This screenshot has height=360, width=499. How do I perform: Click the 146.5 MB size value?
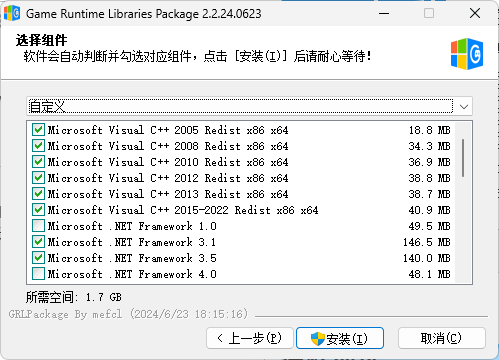[x=427, y=242]
